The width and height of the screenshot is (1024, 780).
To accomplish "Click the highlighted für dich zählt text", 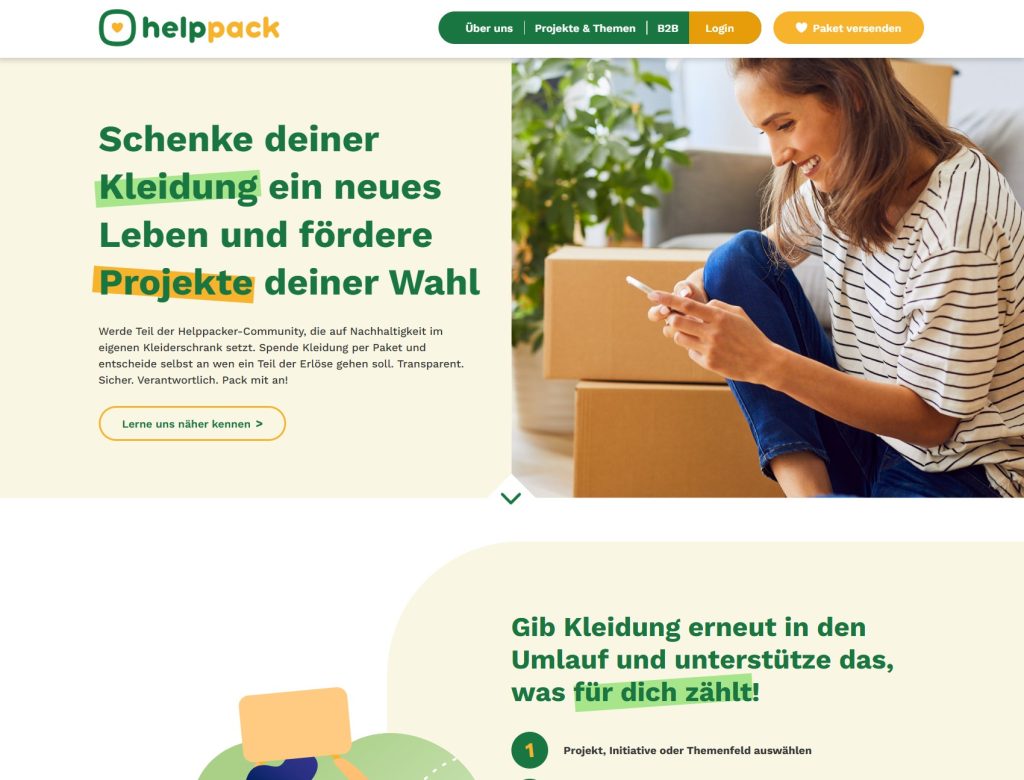I will click(664, 692).
